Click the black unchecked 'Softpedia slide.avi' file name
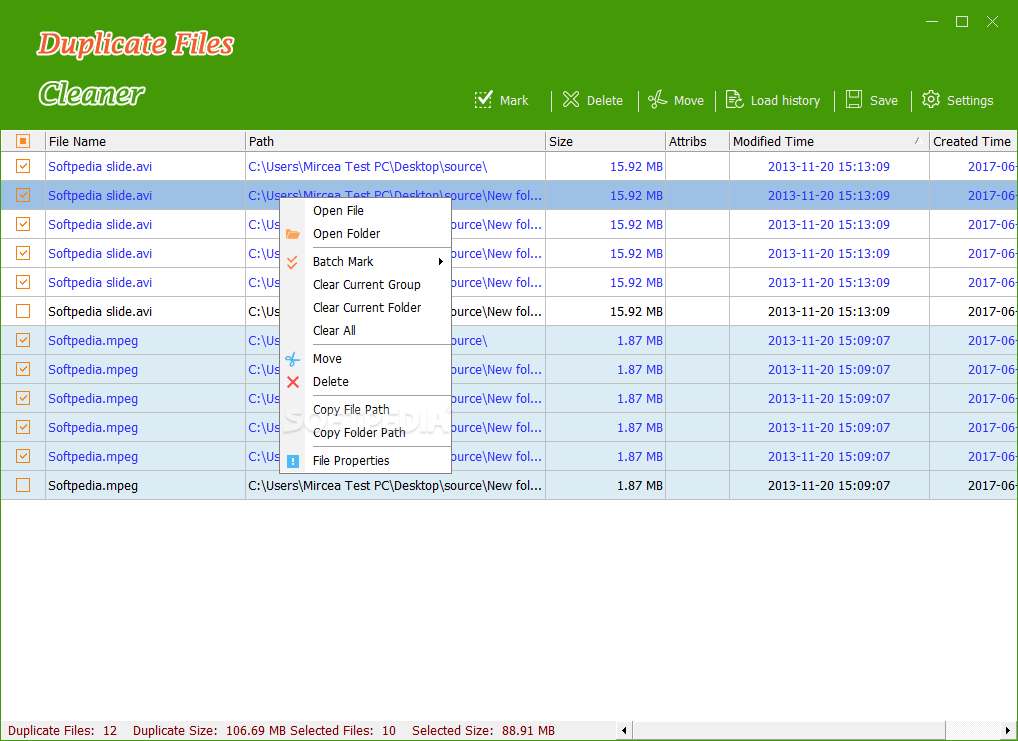This screenshot has height=741, width=1018. coord(100,312)
